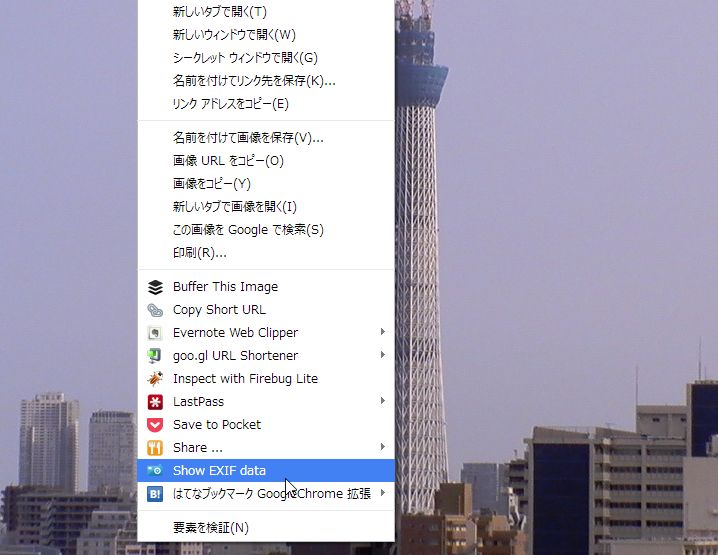Select Inspect with Firebug Lite label
This screenshot has width=718, height=555.
click(245, 379)
